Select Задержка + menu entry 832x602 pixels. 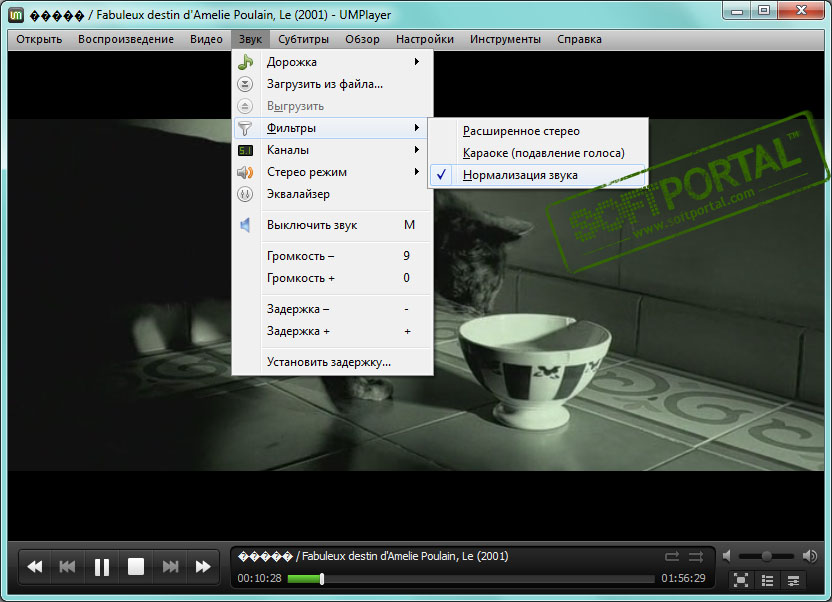(x=333, y=331)
